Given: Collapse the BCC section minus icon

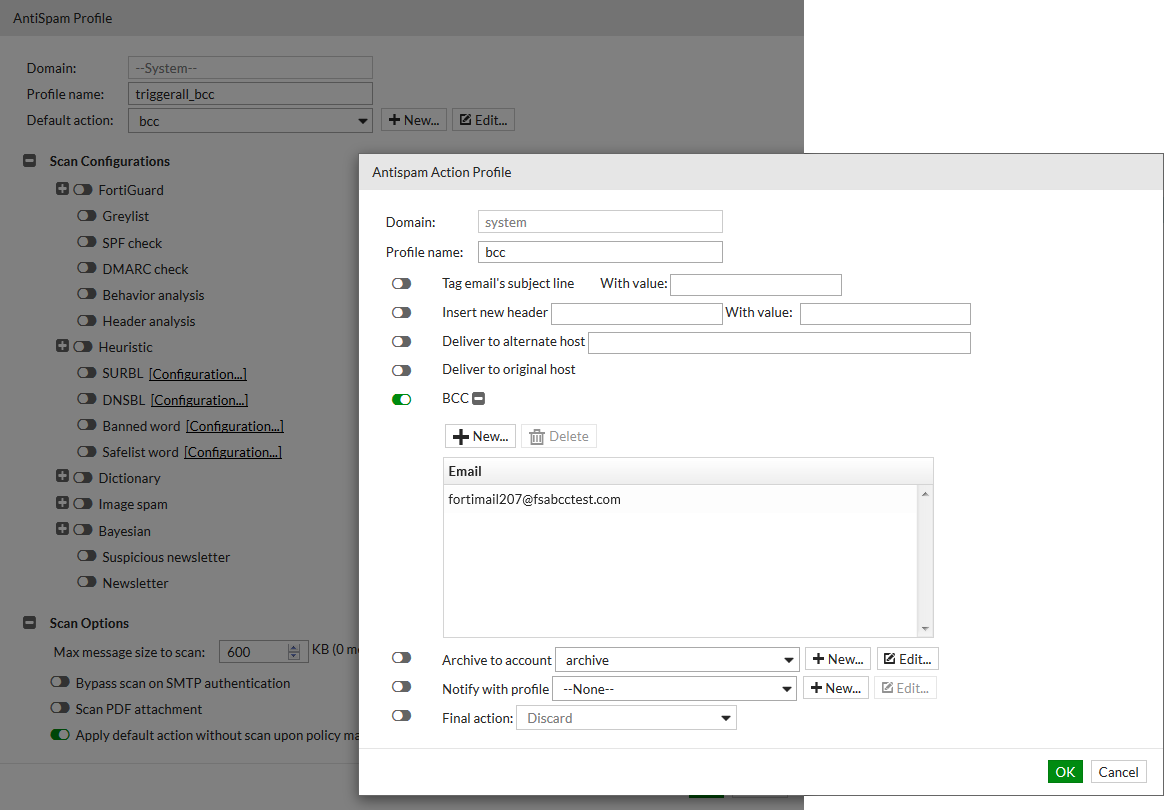Looking at the screenshot, I should pyautogui.click(x=478, y=399).
